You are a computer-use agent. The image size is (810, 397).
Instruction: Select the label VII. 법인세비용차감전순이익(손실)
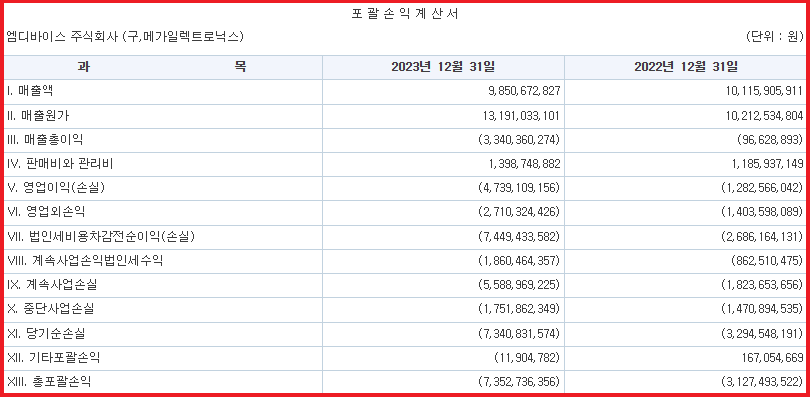pos(101,236)
